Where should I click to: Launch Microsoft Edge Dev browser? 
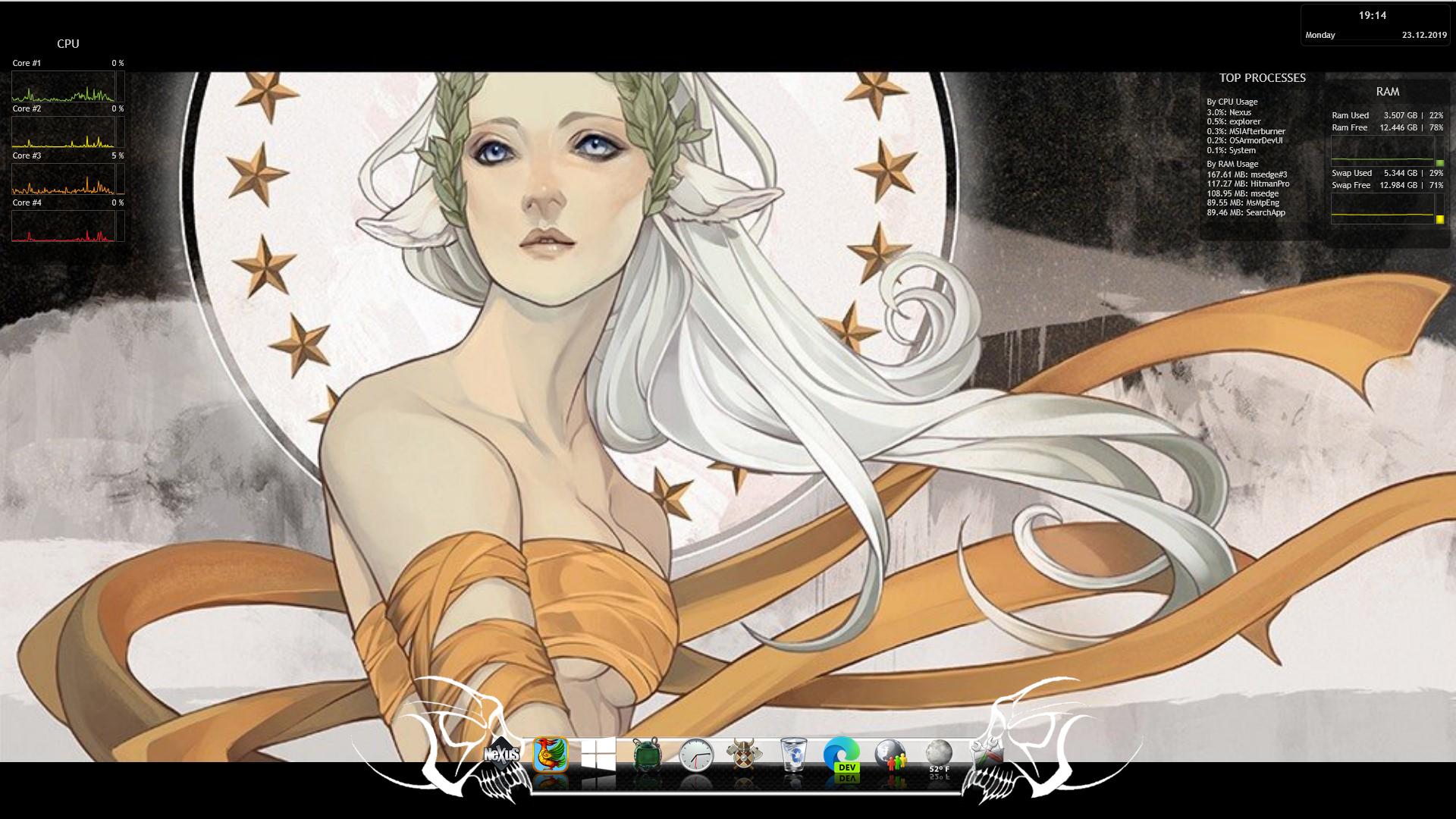point(842,755)
